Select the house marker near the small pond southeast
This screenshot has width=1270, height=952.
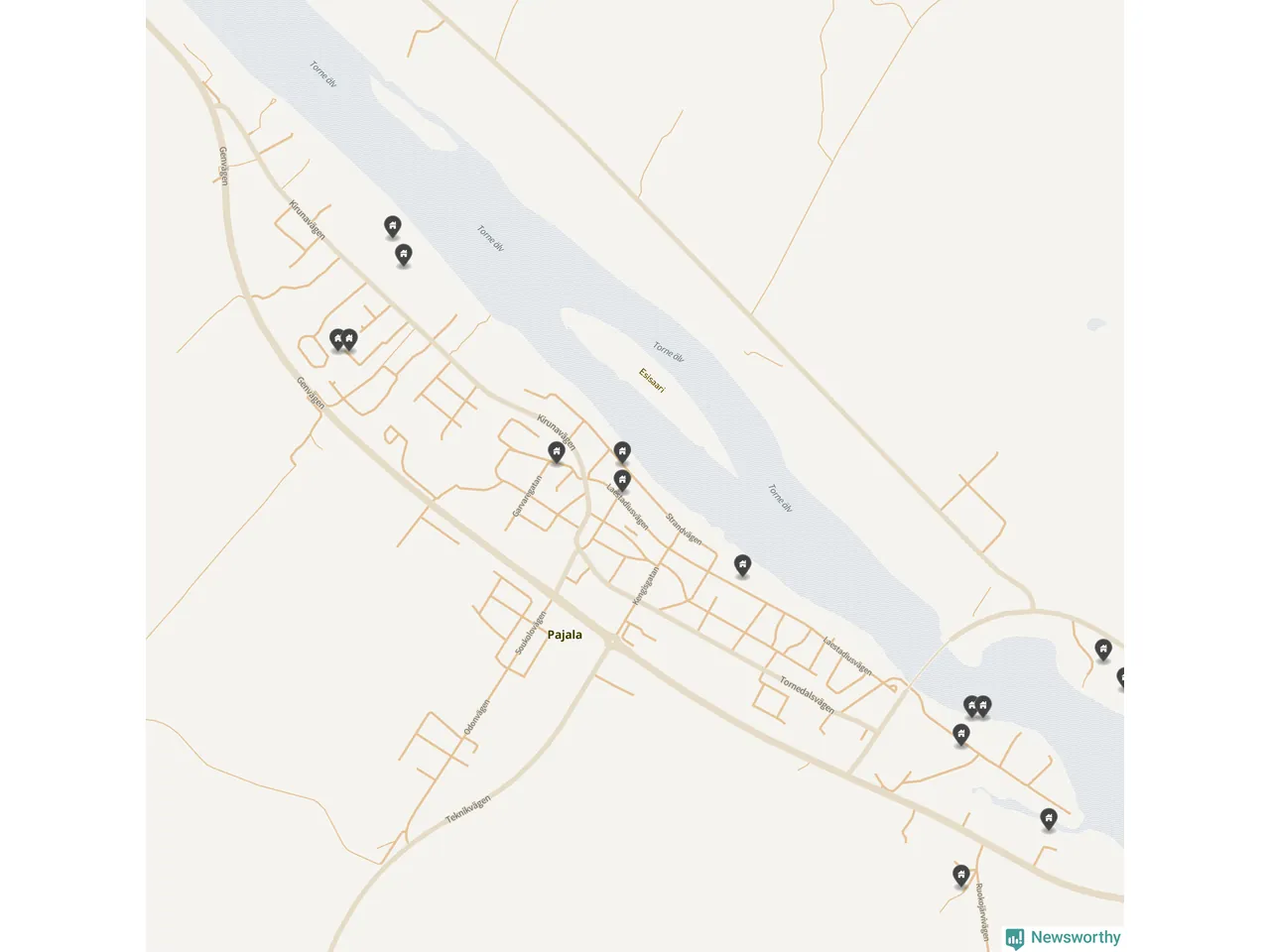1049,819
